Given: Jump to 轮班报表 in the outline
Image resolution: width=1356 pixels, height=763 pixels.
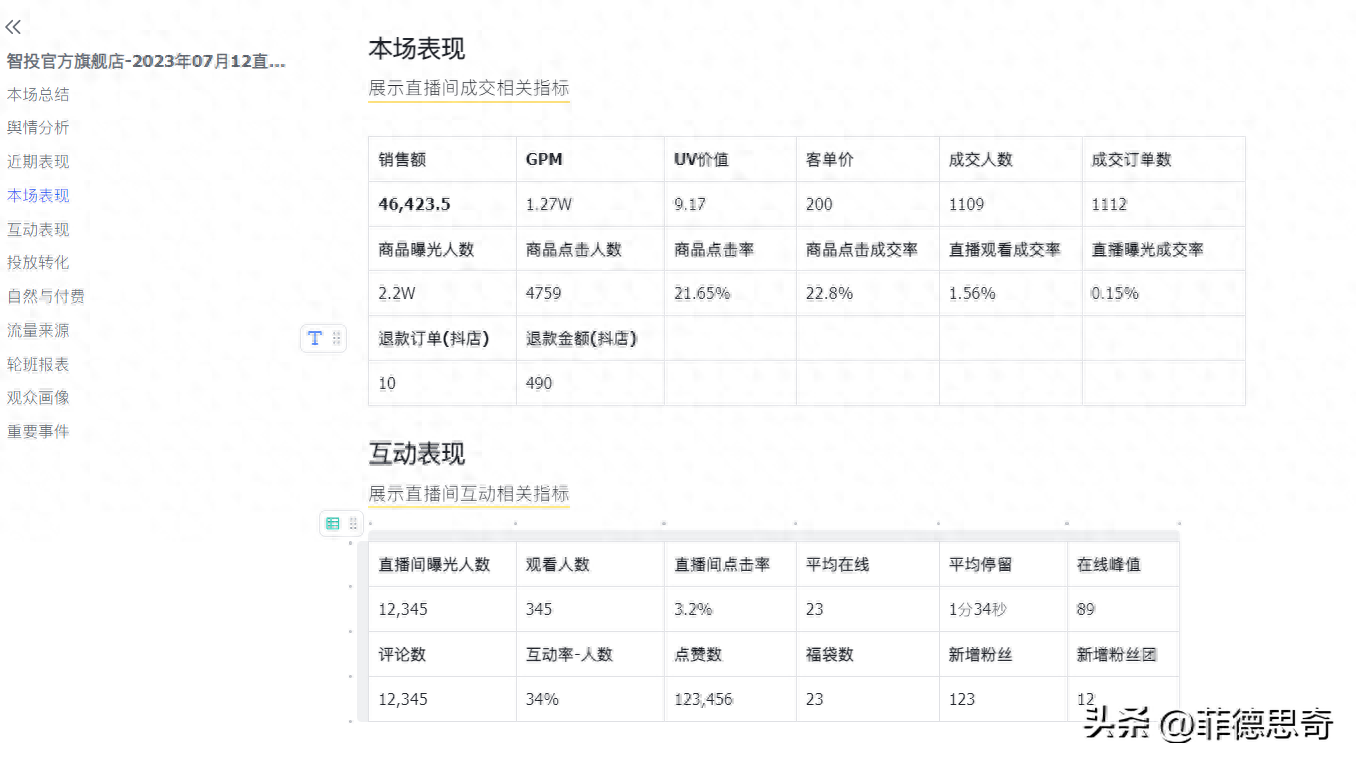Looking at the screenshot, I should click(38, 364).
